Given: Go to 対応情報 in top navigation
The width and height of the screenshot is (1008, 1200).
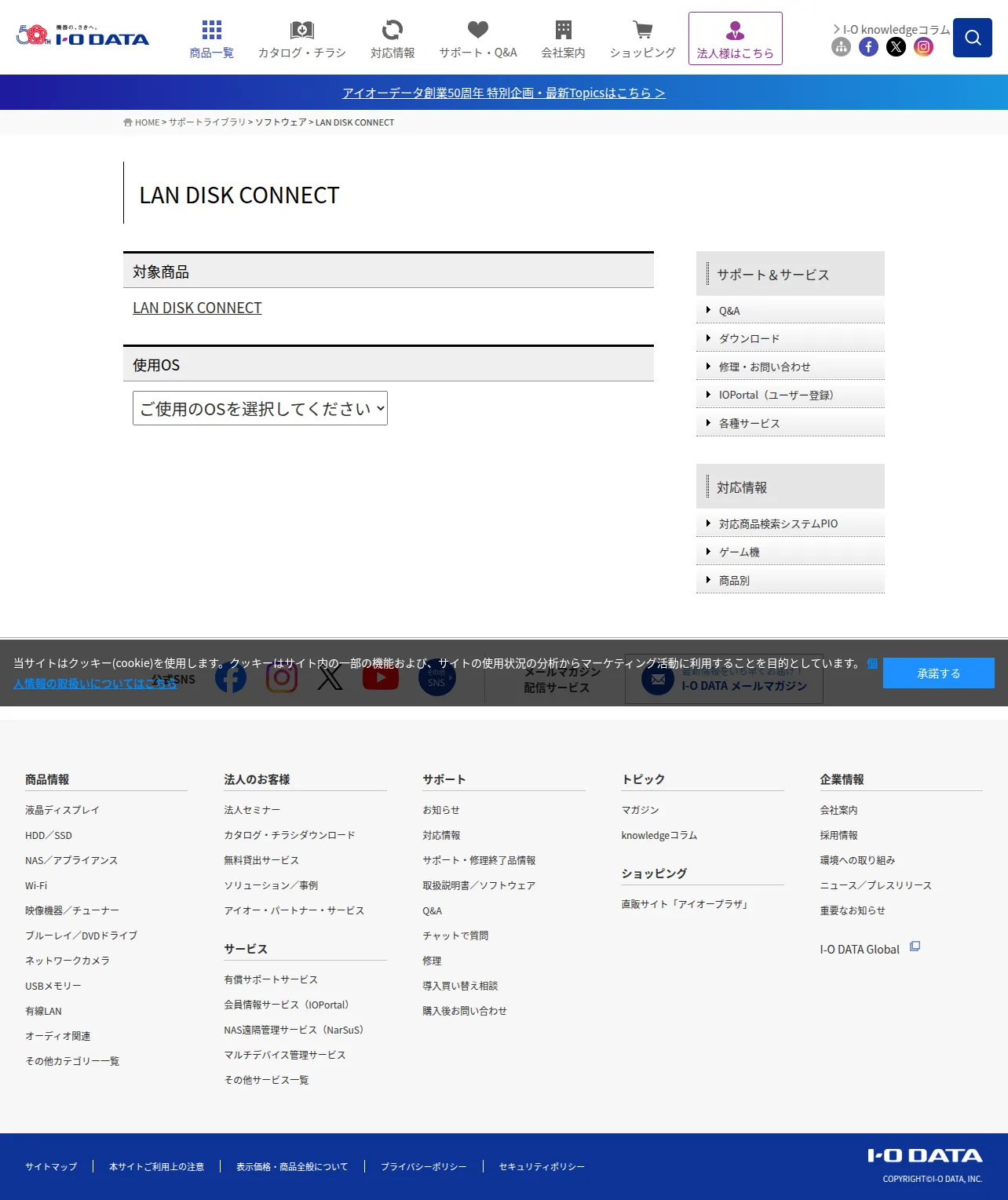Looking at the screenshot, I should (x=393, y=39).
